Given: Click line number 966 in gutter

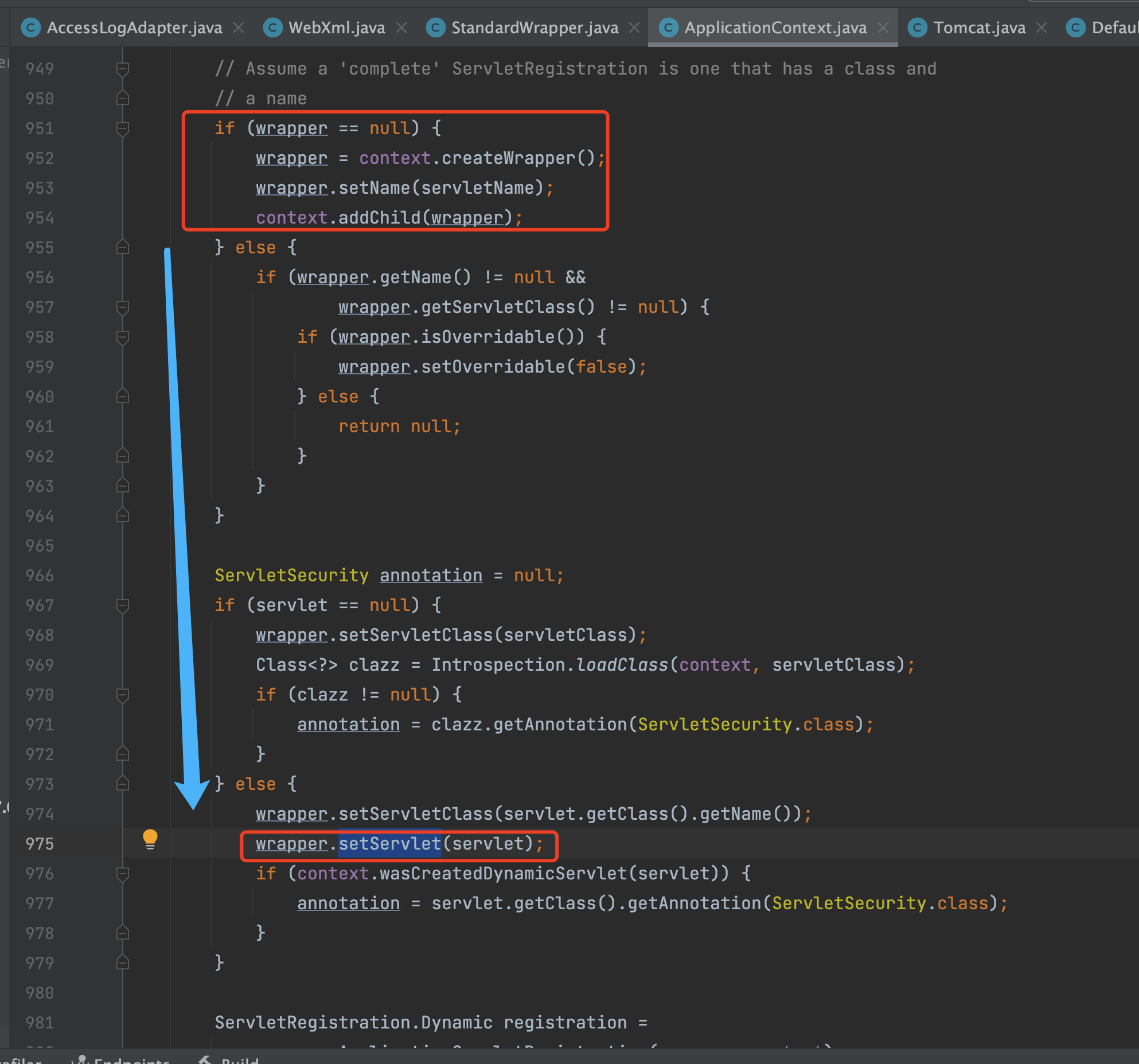Looking at the screenshot, I should 40,576.
